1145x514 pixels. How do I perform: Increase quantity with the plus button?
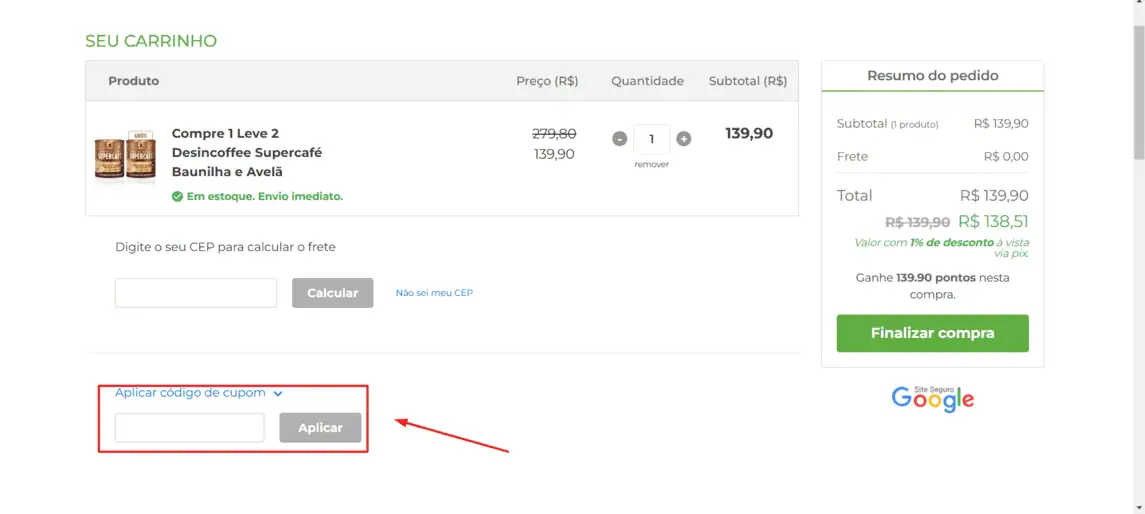tap(683, 139)
